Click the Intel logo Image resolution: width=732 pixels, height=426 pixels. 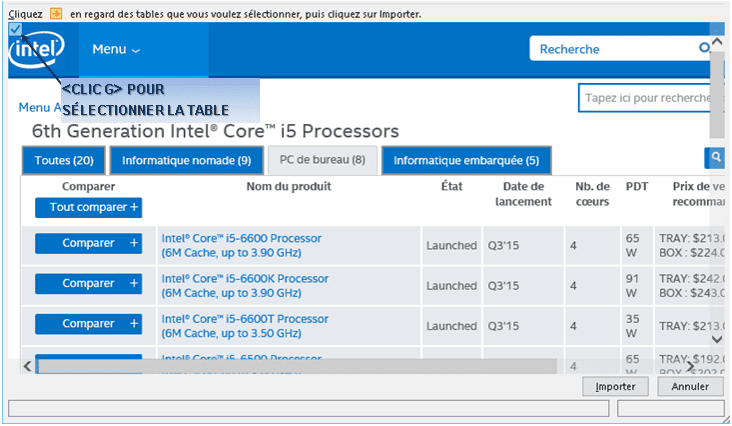(x=36, y=49)
